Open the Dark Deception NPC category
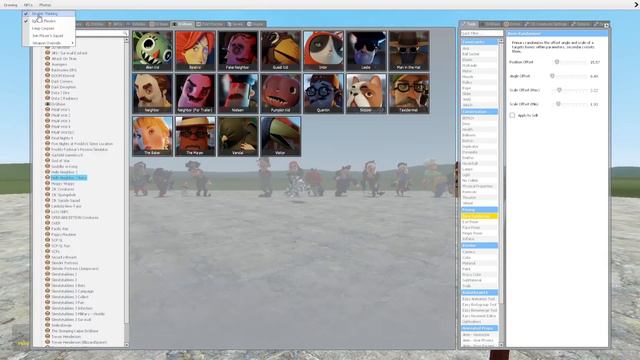Image resolution: width=640 pixels, height=360 pixels. point(64,87)
